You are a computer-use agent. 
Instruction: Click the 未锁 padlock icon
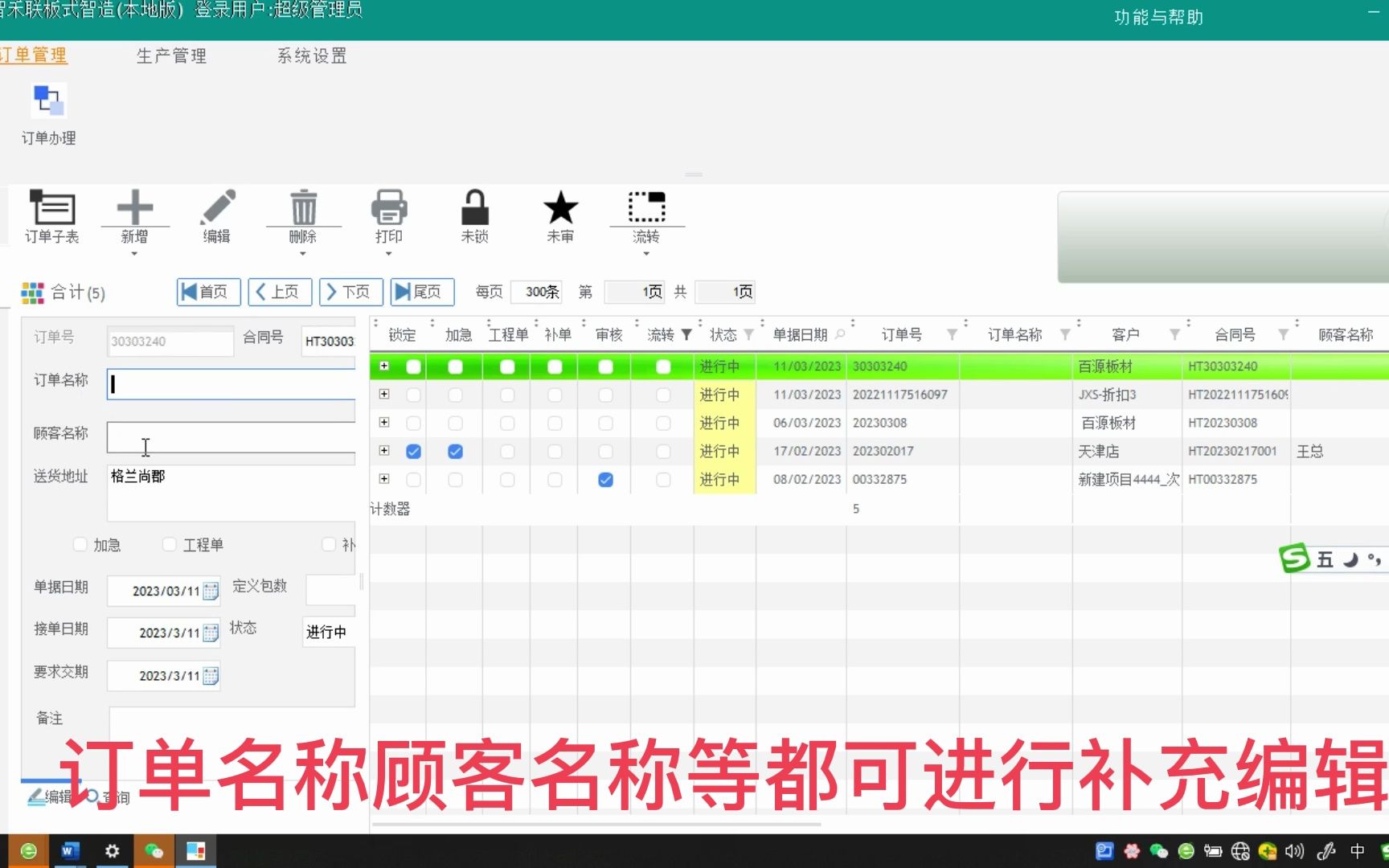pos(475,213)
